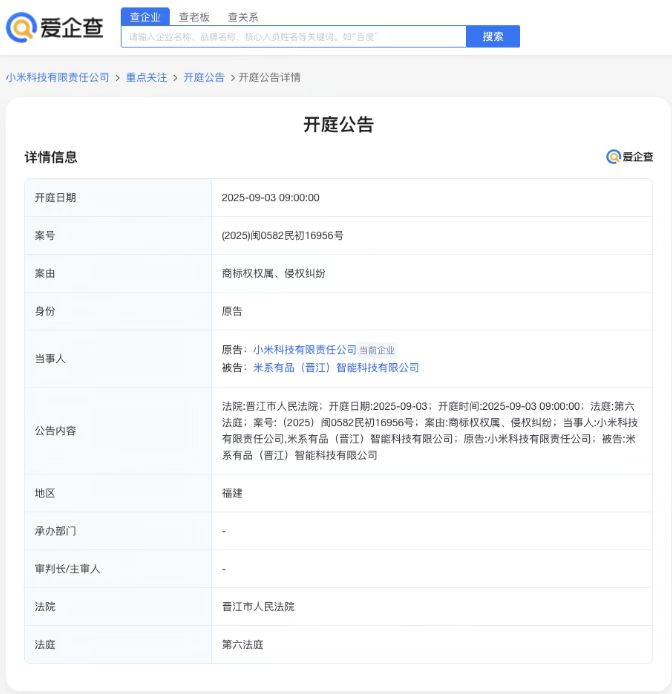Screen dimensions: 672x694
Task: Click the 地区 row label
Action: click(45, 493)
